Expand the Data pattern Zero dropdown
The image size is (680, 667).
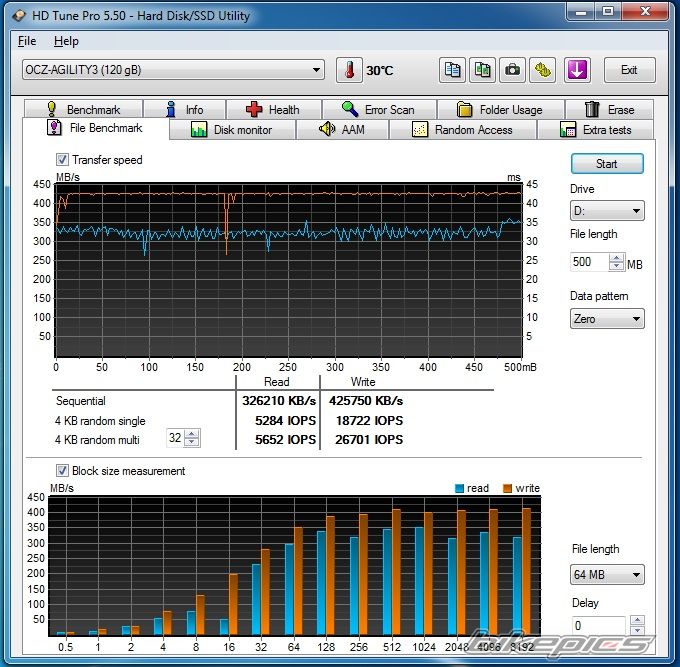[x=636, y=319]
